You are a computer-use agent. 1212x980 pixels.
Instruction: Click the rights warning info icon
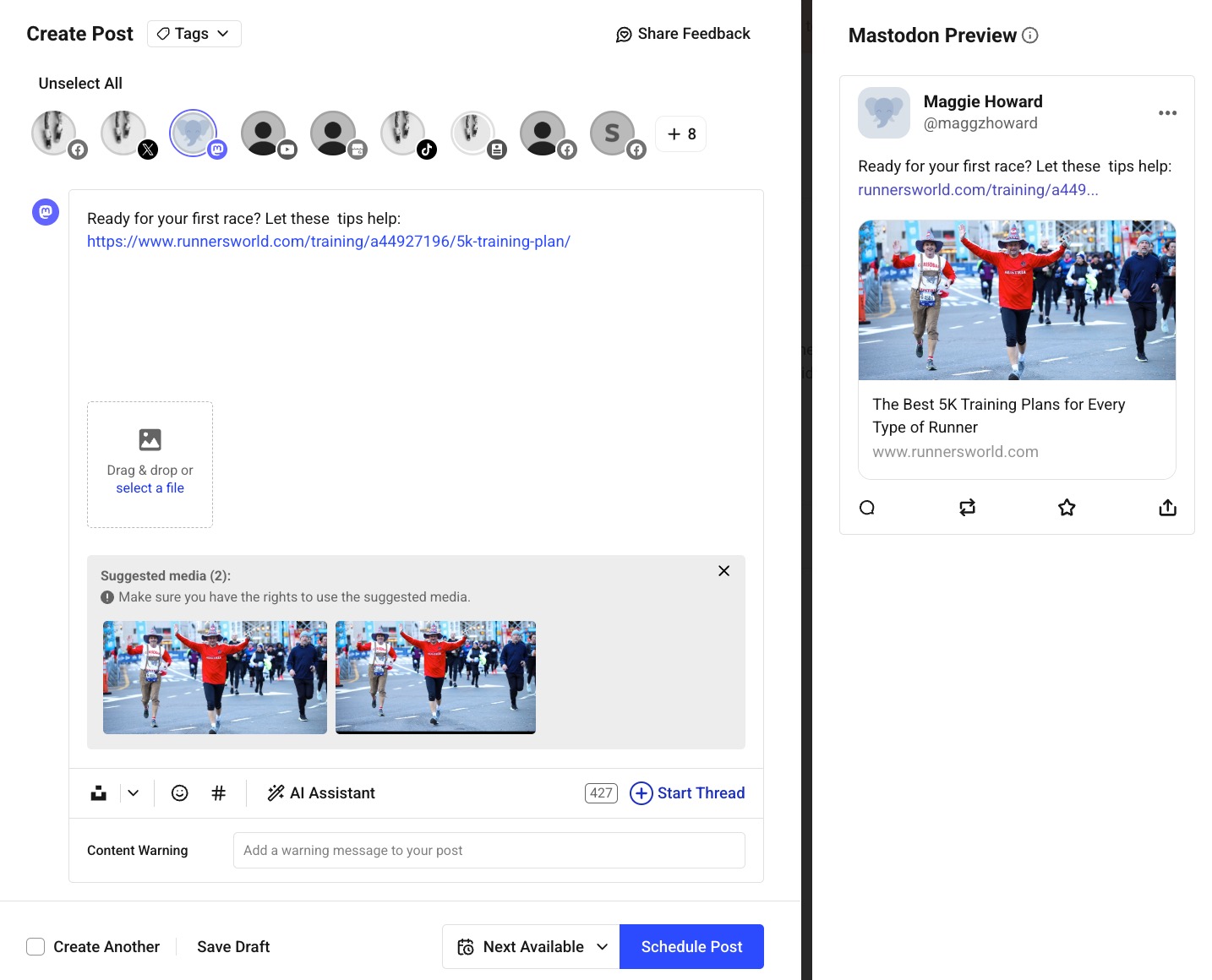(x=107, y=597)
